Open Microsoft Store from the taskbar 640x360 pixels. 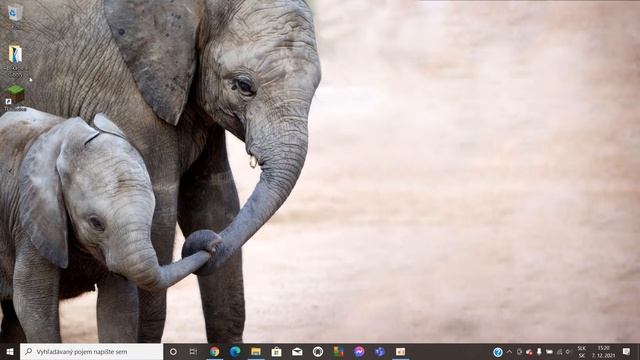[276, 351]
